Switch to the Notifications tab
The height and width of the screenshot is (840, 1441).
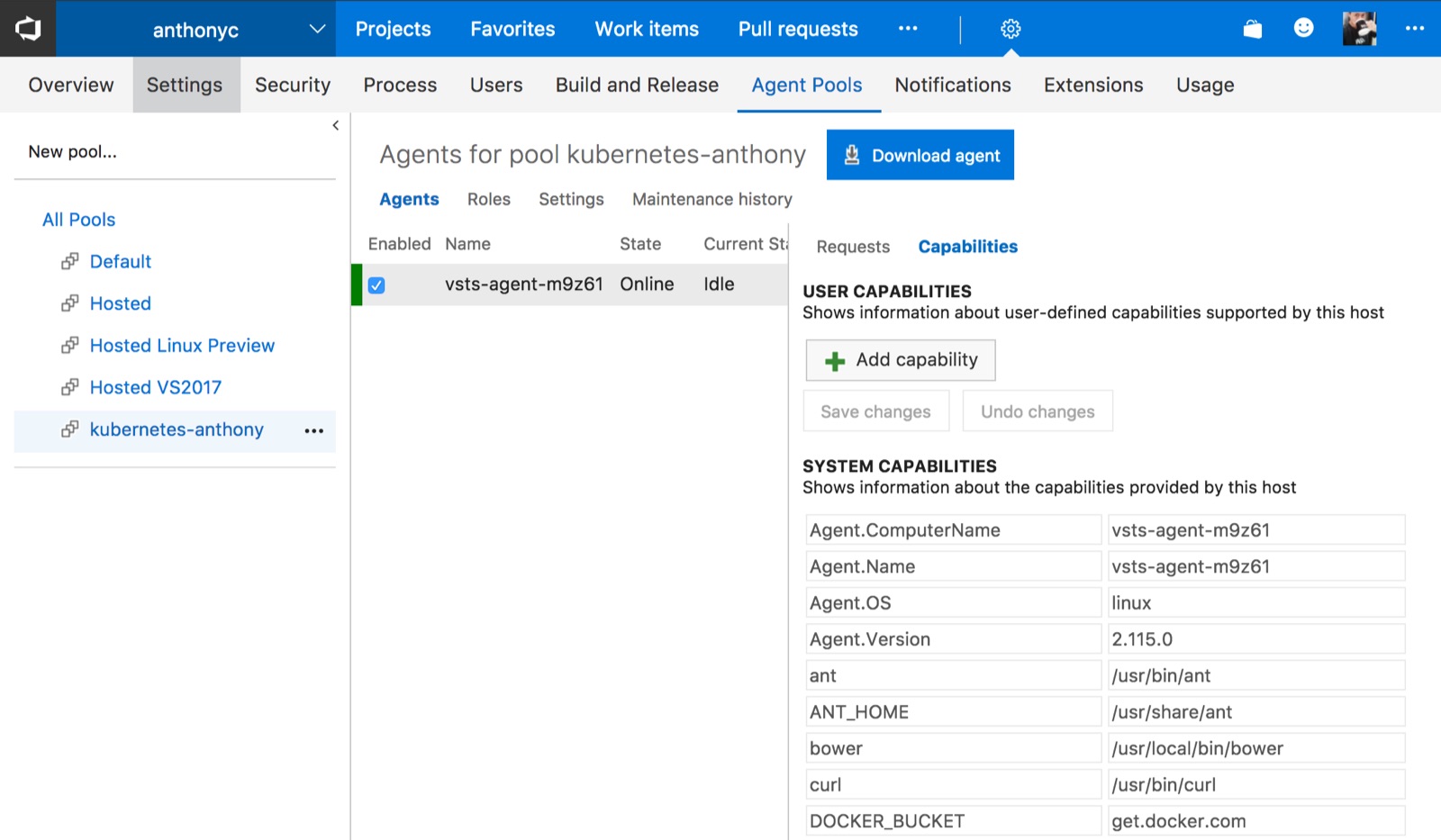coord(953,85)
